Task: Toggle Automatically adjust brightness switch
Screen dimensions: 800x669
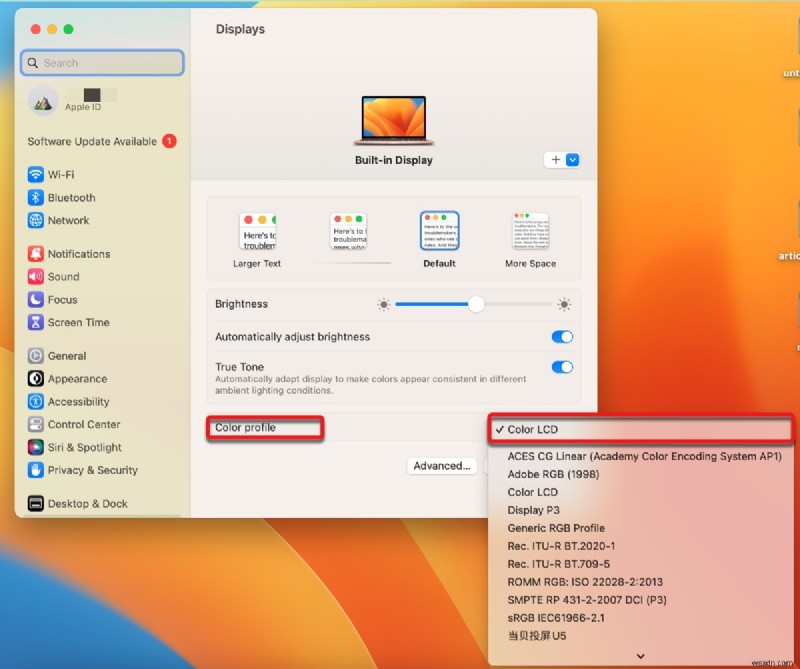Action: click(562, 337)
